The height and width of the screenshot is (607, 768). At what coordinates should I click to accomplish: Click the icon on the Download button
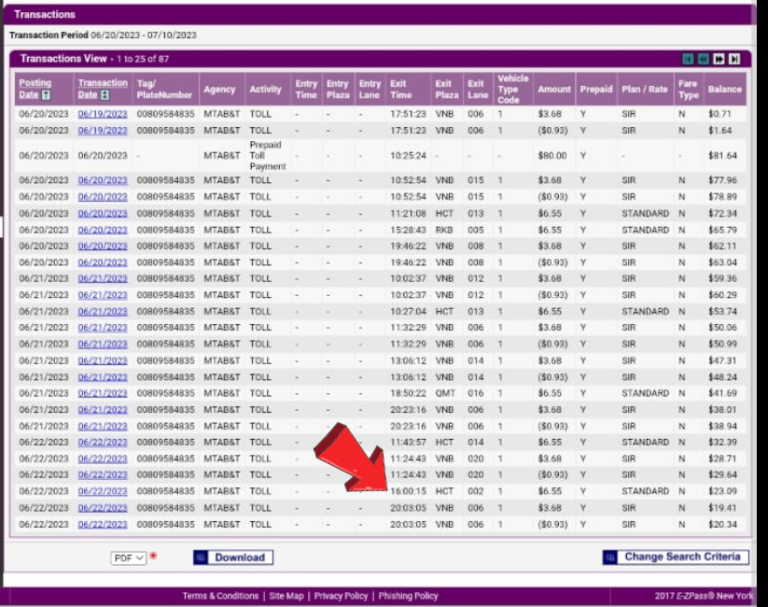201,557
